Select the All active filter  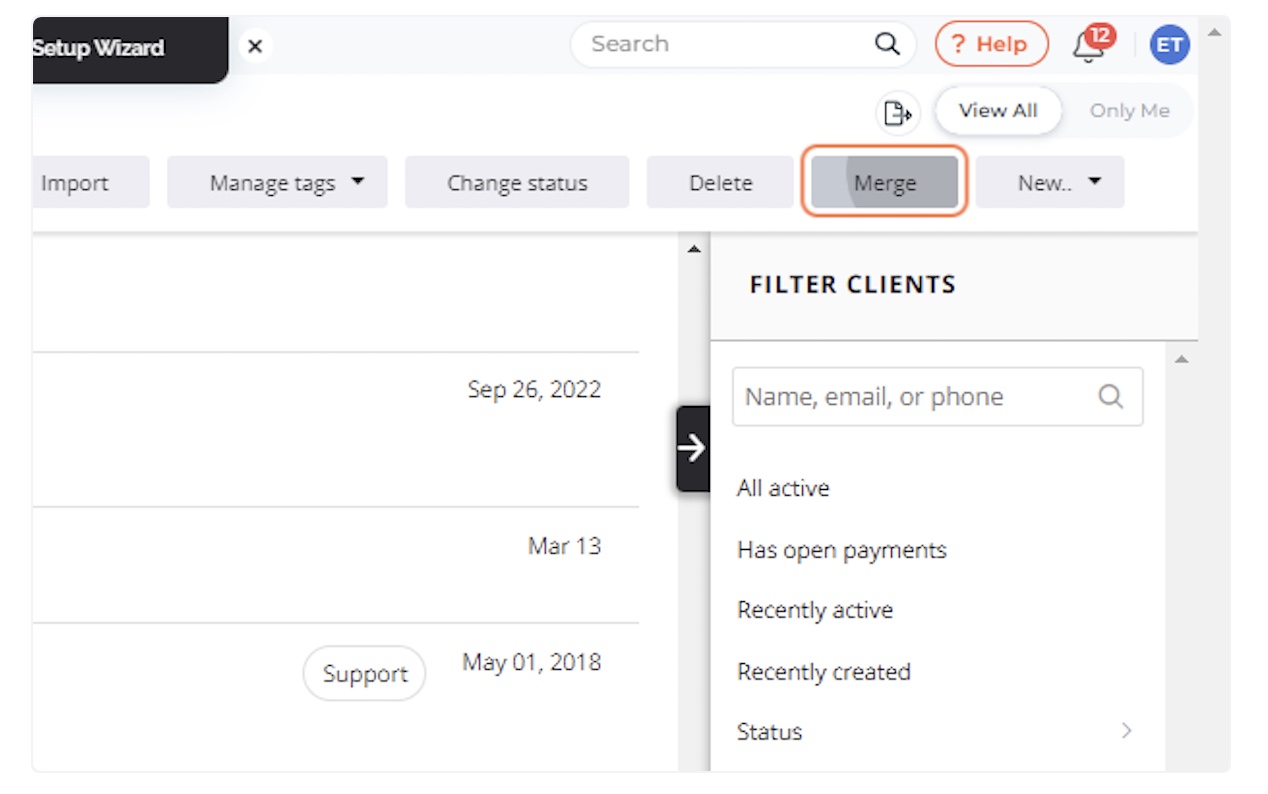[x=783, y=488]
